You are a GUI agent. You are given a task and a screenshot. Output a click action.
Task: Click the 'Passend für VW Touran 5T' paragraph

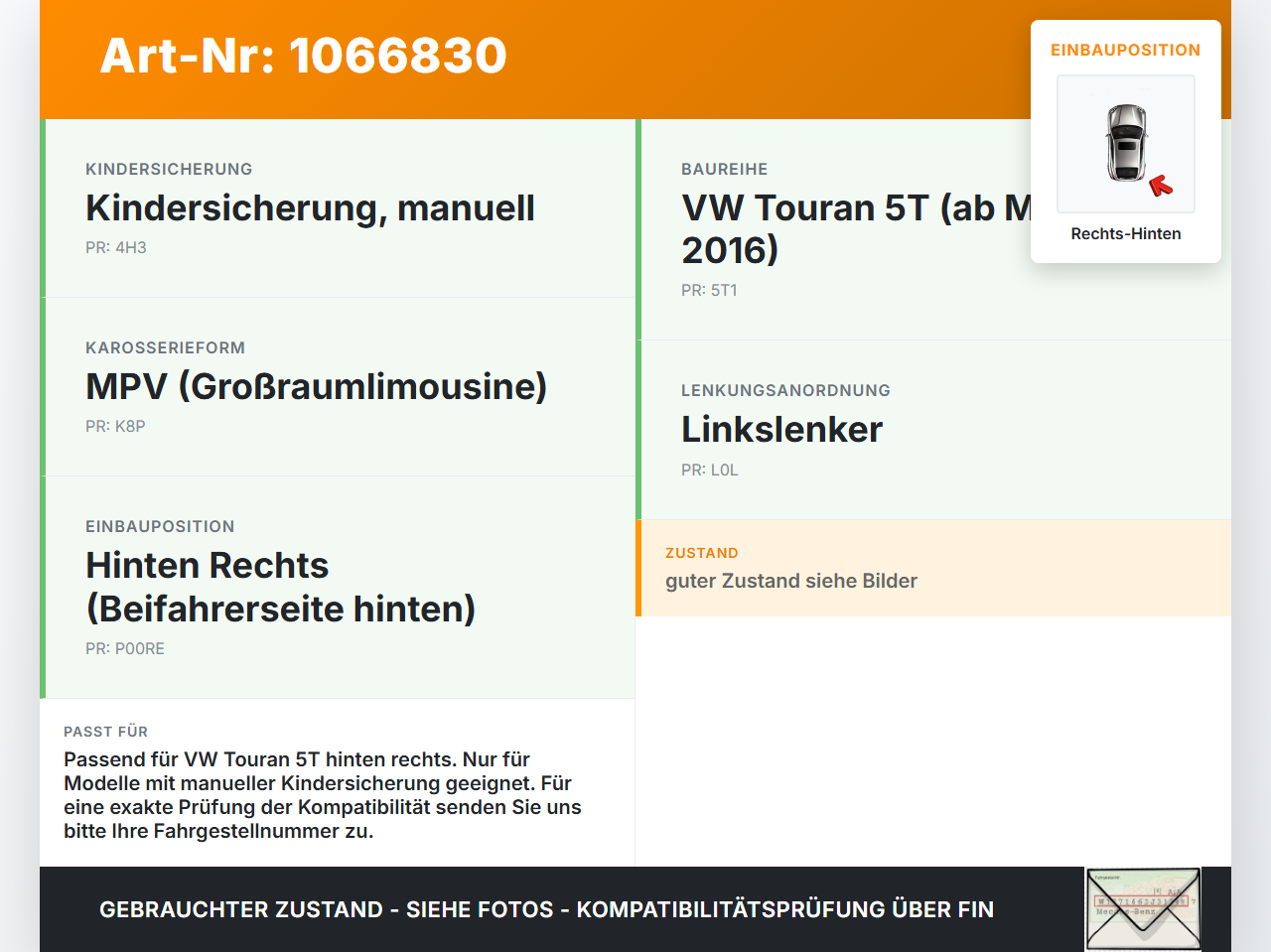(x=323, y=796)
